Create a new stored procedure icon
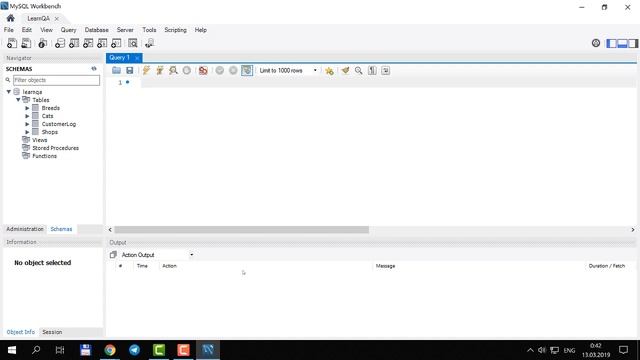640x360 pixels. click(x=102, y=43)
